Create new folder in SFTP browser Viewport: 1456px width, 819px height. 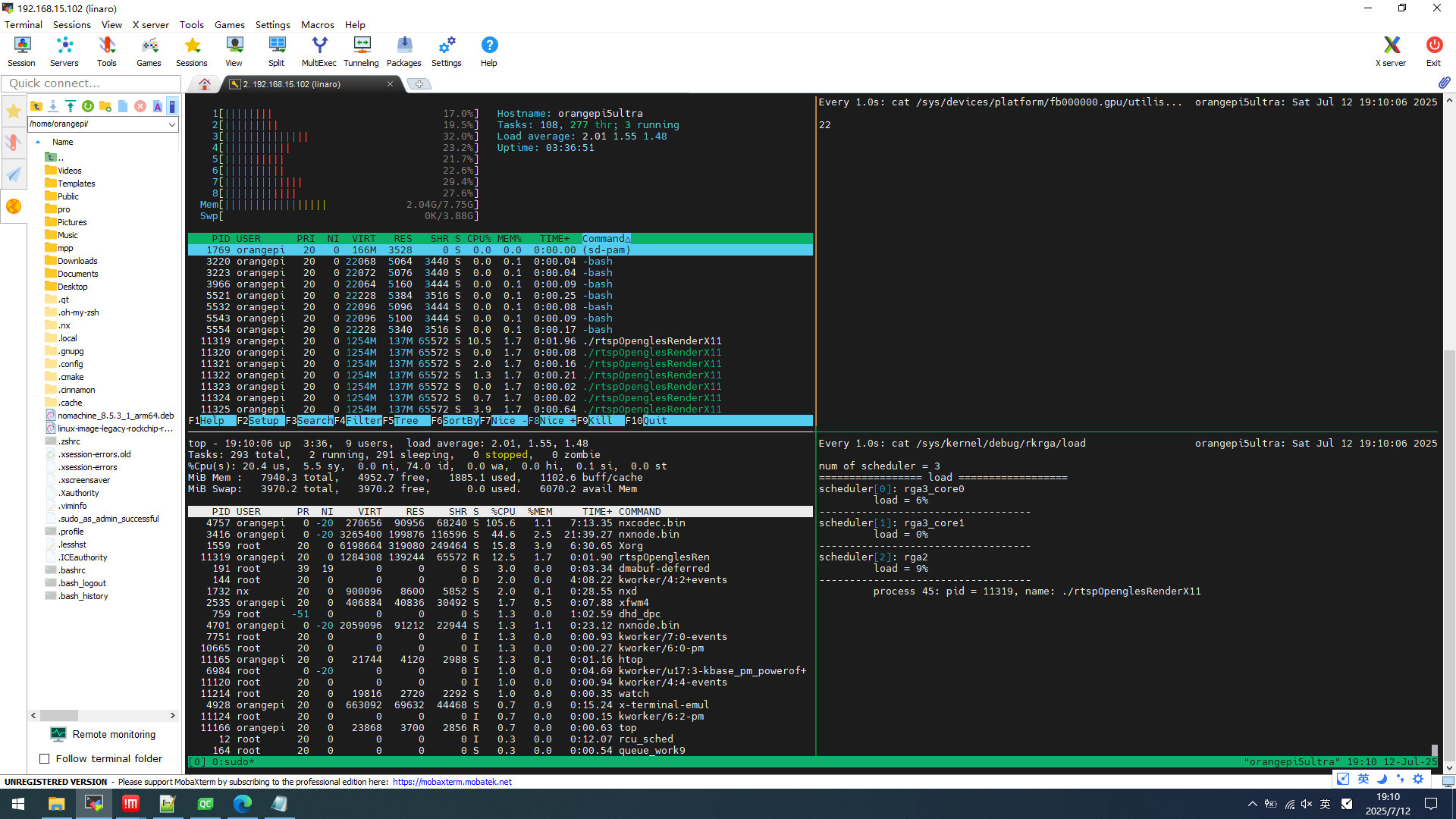[x=105, y=106]
